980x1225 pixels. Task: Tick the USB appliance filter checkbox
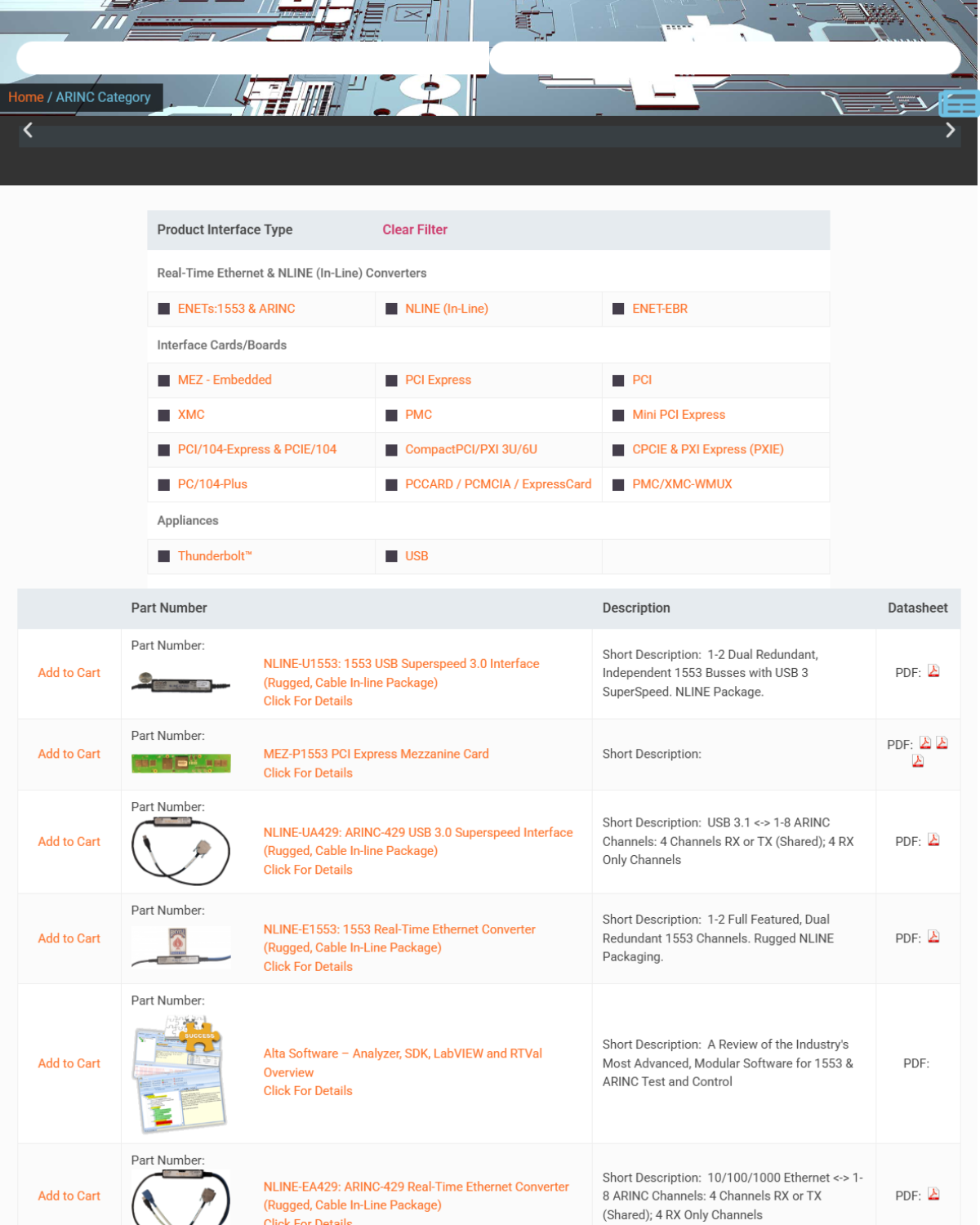[391, 556]
